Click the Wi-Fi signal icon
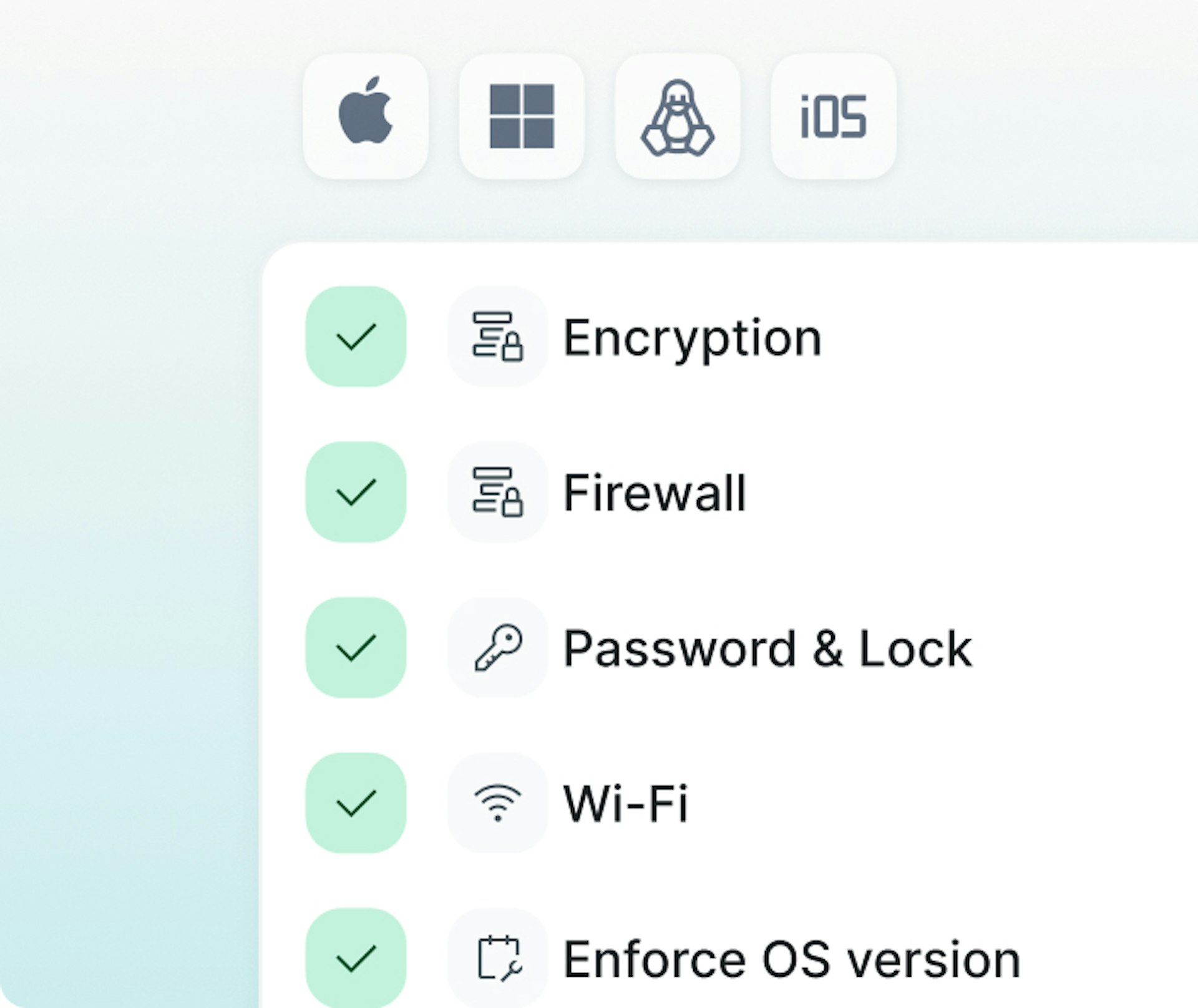The image size is (1198, 1008). (497, 803)
